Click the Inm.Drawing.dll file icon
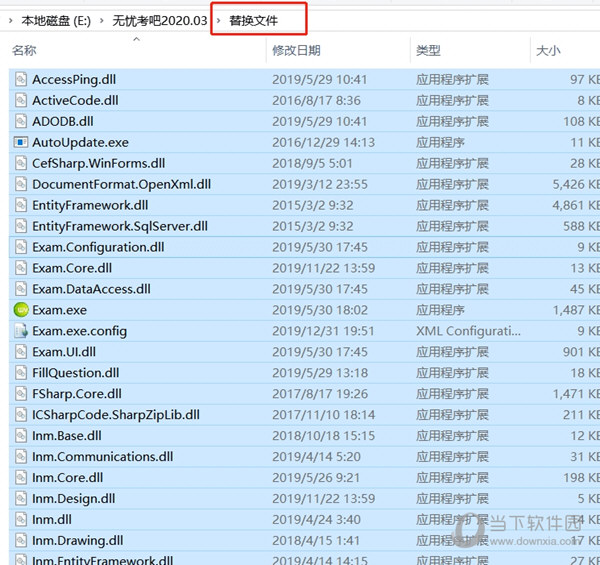This screenshot has width=600, height=565. coord(21,541)
